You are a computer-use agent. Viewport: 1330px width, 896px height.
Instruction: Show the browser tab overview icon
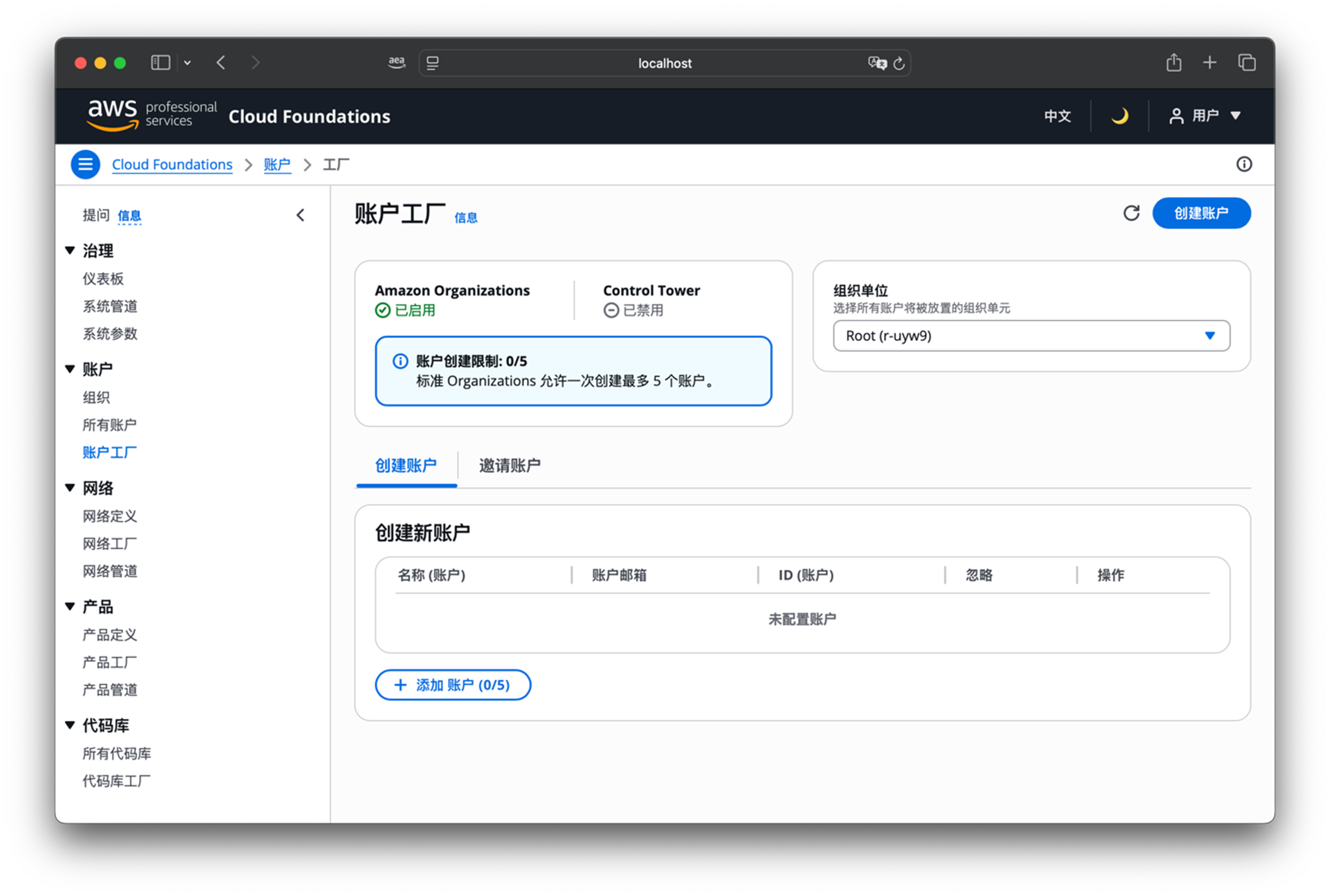(1246, 62)
